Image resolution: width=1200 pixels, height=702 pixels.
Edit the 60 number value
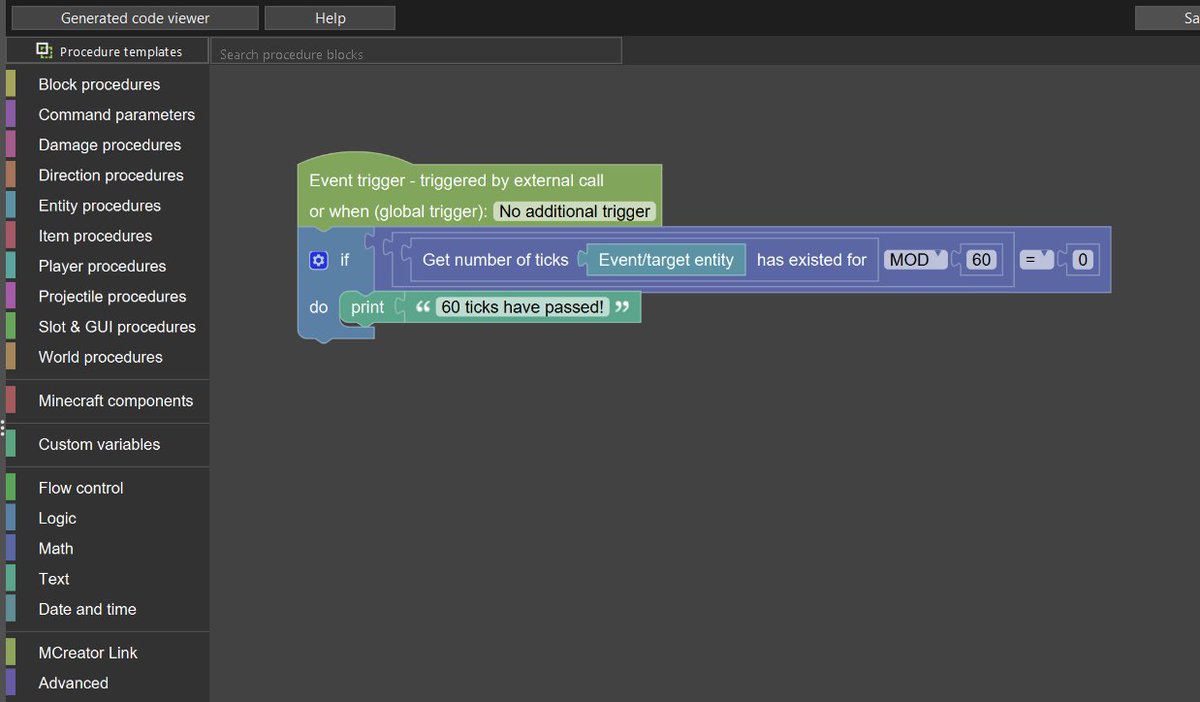(x=981, y=260)
